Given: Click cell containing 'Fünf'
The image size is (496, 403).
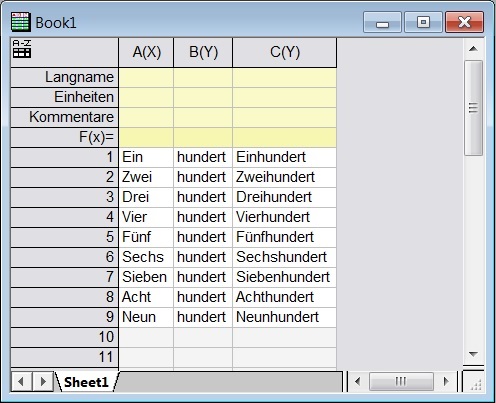Looking at the screenshot, I should (146, 237).
